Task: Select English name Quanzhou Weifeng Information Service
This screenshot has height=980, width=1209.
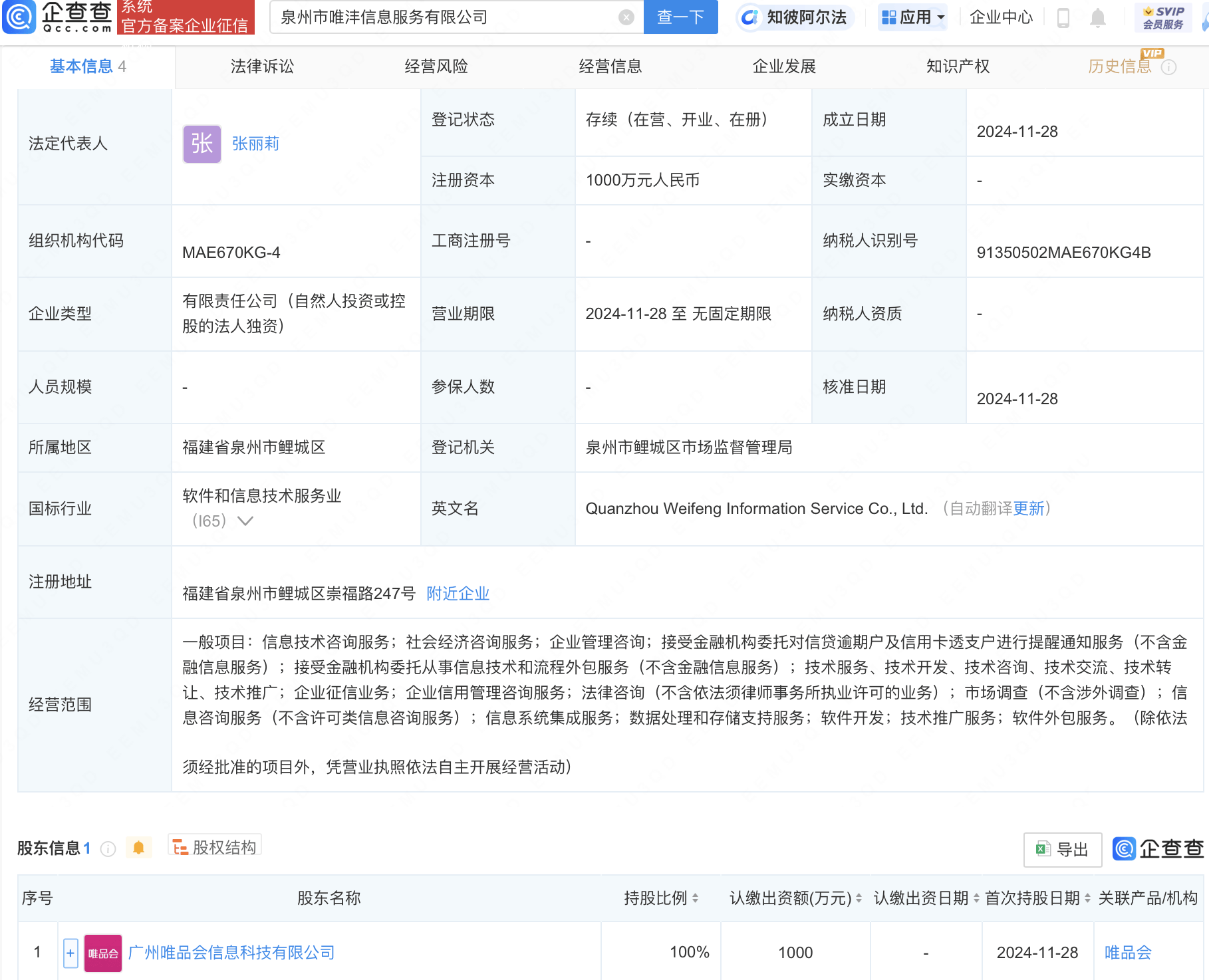Action: (x=756, y=509)
